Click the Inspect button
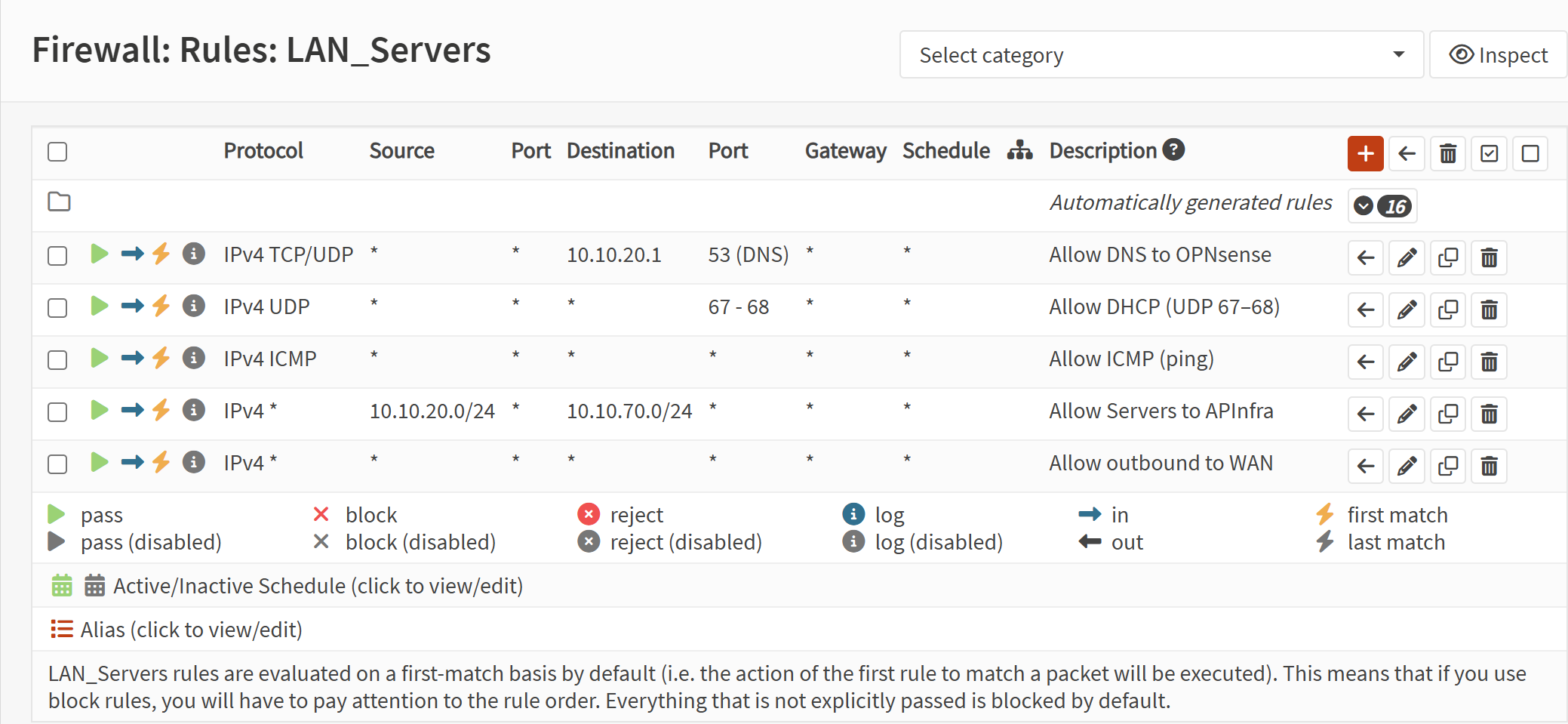The height and width of the screenshot is (724, 1568). coord(1498,55)
